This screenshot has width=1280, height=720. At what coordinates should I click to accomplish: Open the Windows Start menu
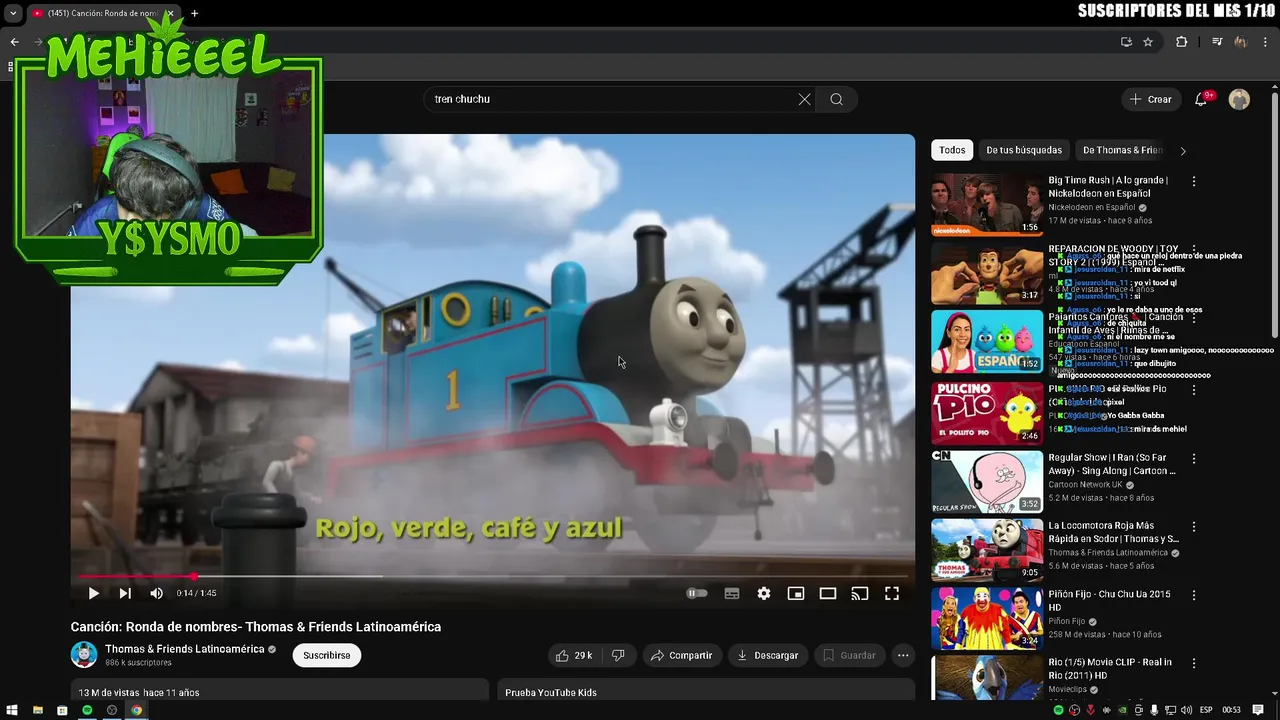12,710
